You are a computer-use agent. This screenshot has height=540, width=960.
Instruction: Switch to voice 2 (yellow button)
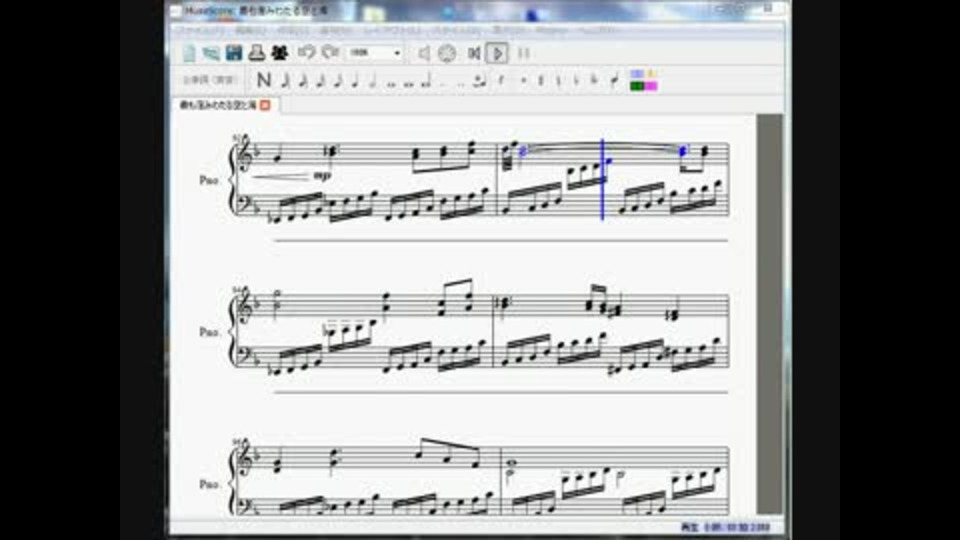click(651, 74)
